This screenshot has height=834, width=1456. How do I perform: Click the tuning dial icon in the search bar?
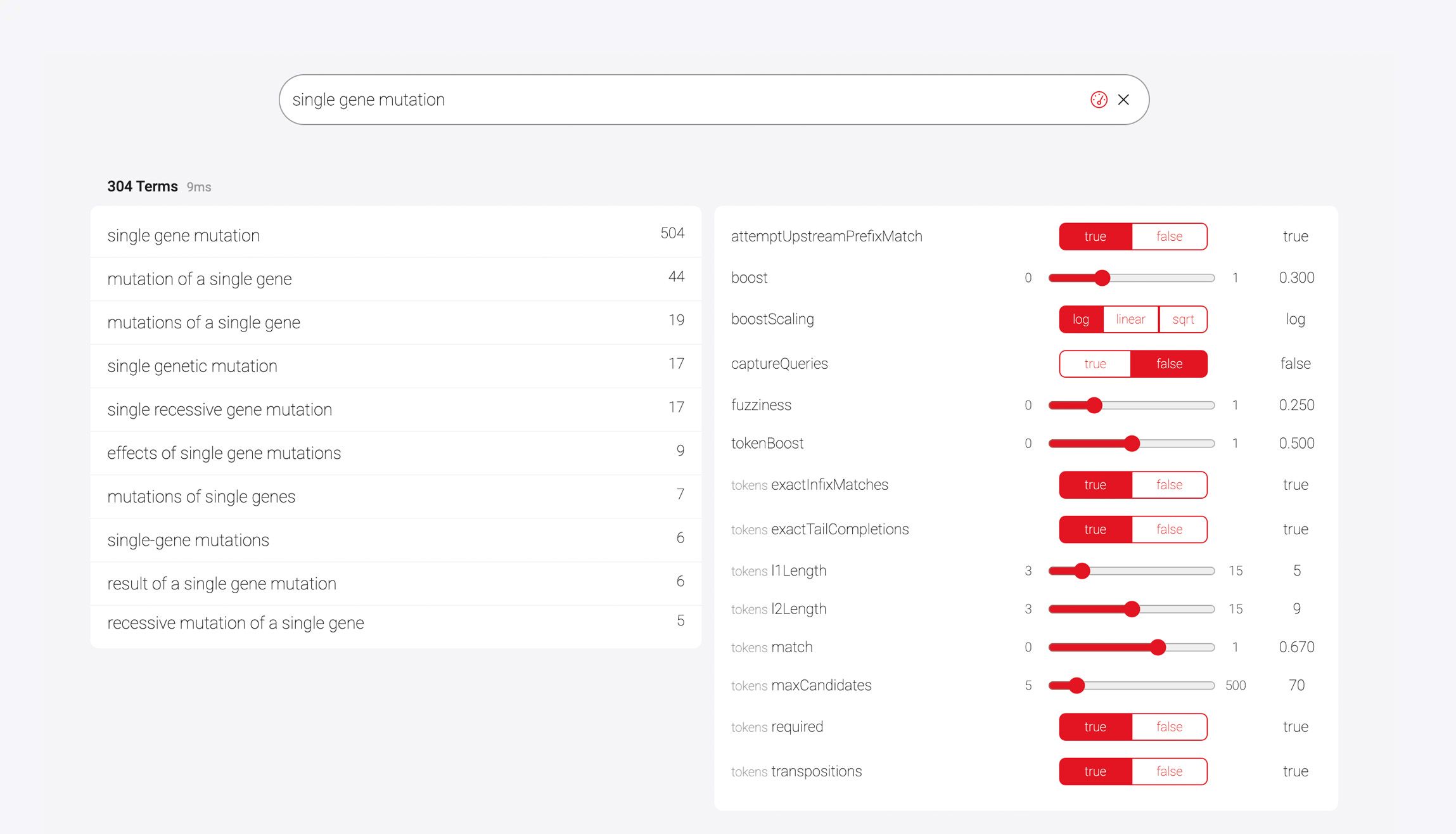pyautogui.click(x=1099, y=99)
